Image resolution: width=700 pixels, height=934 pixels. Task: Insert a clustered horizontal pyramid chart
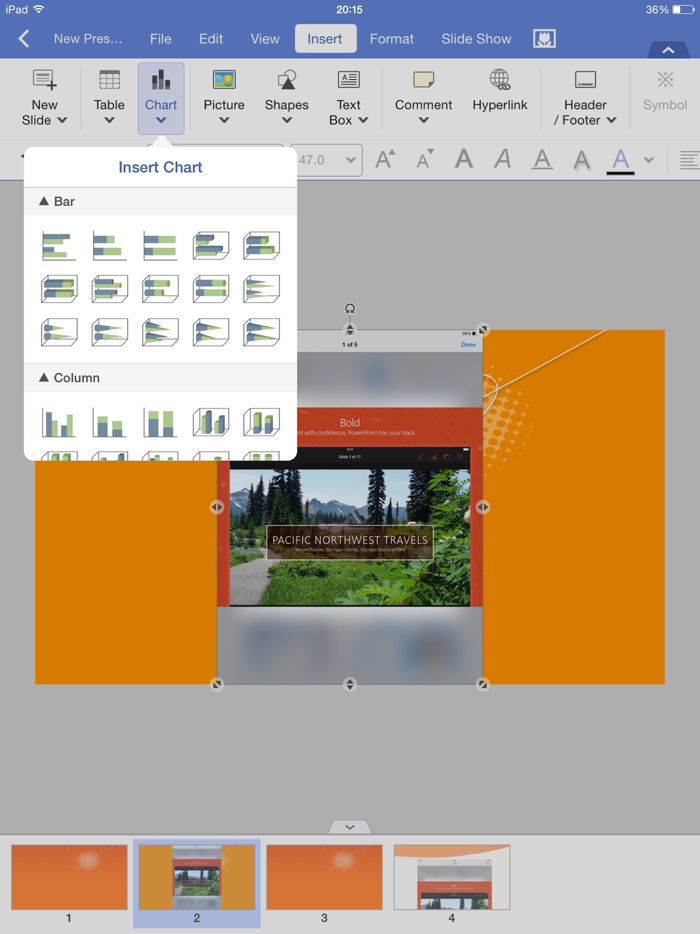160,332
